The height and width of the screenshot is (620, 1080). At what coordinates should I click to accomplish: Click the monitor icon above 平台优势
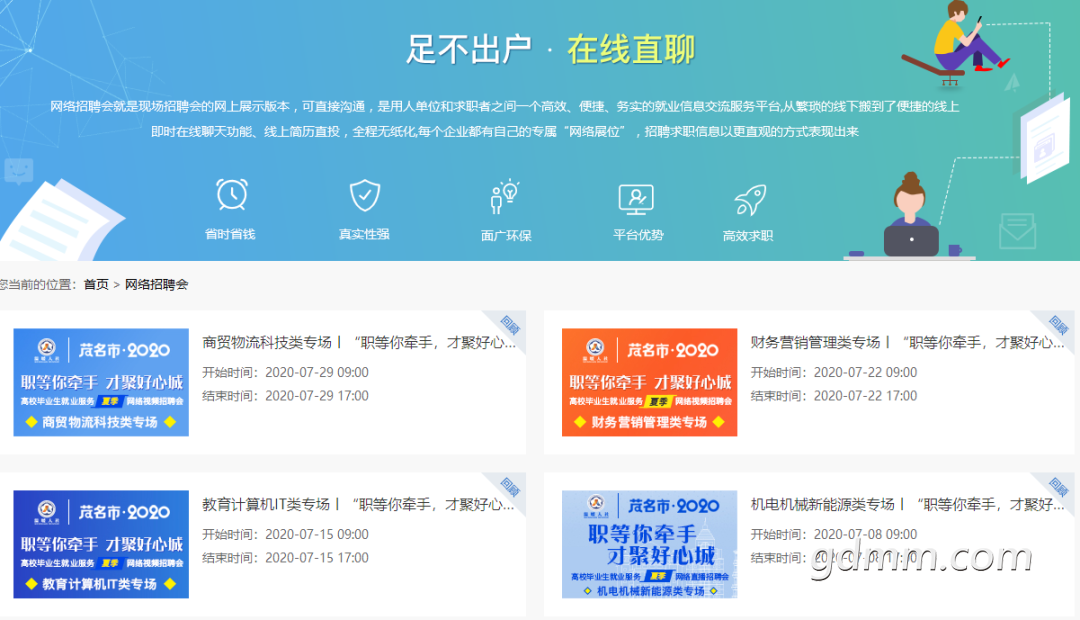(636, 199)
